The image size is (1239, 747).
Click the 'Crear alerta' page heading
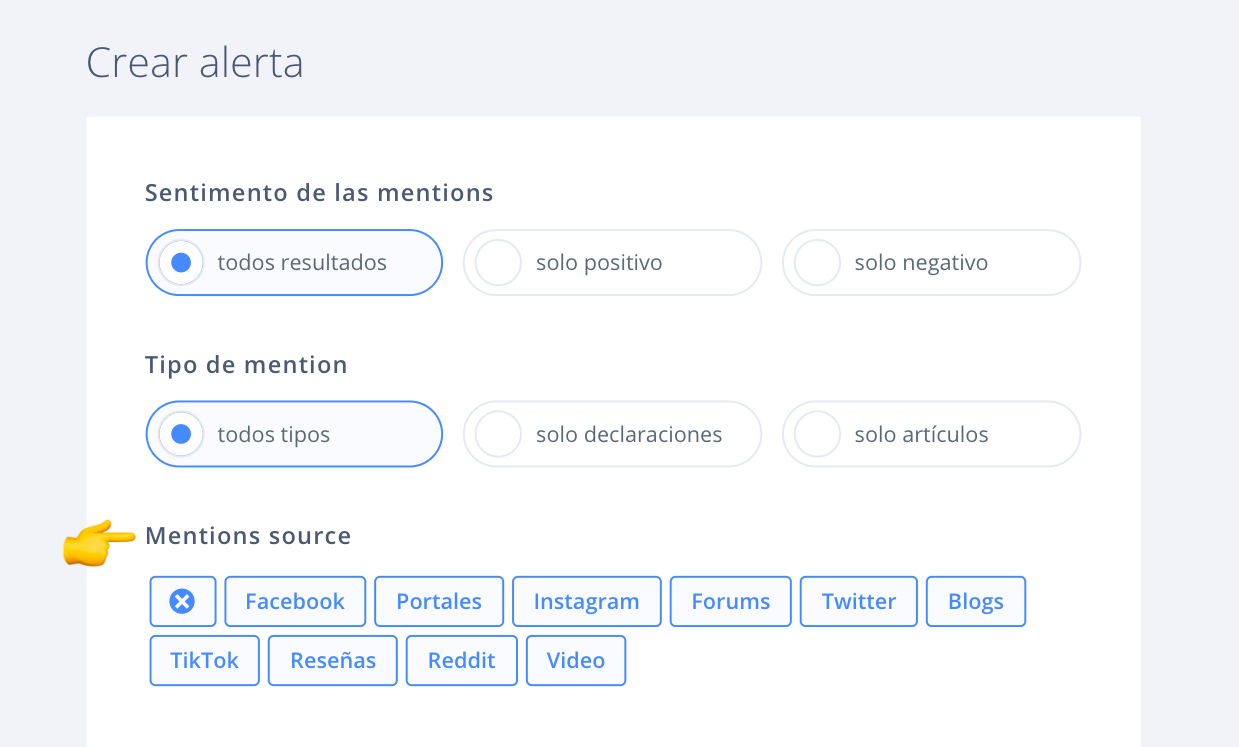point(195,63)
